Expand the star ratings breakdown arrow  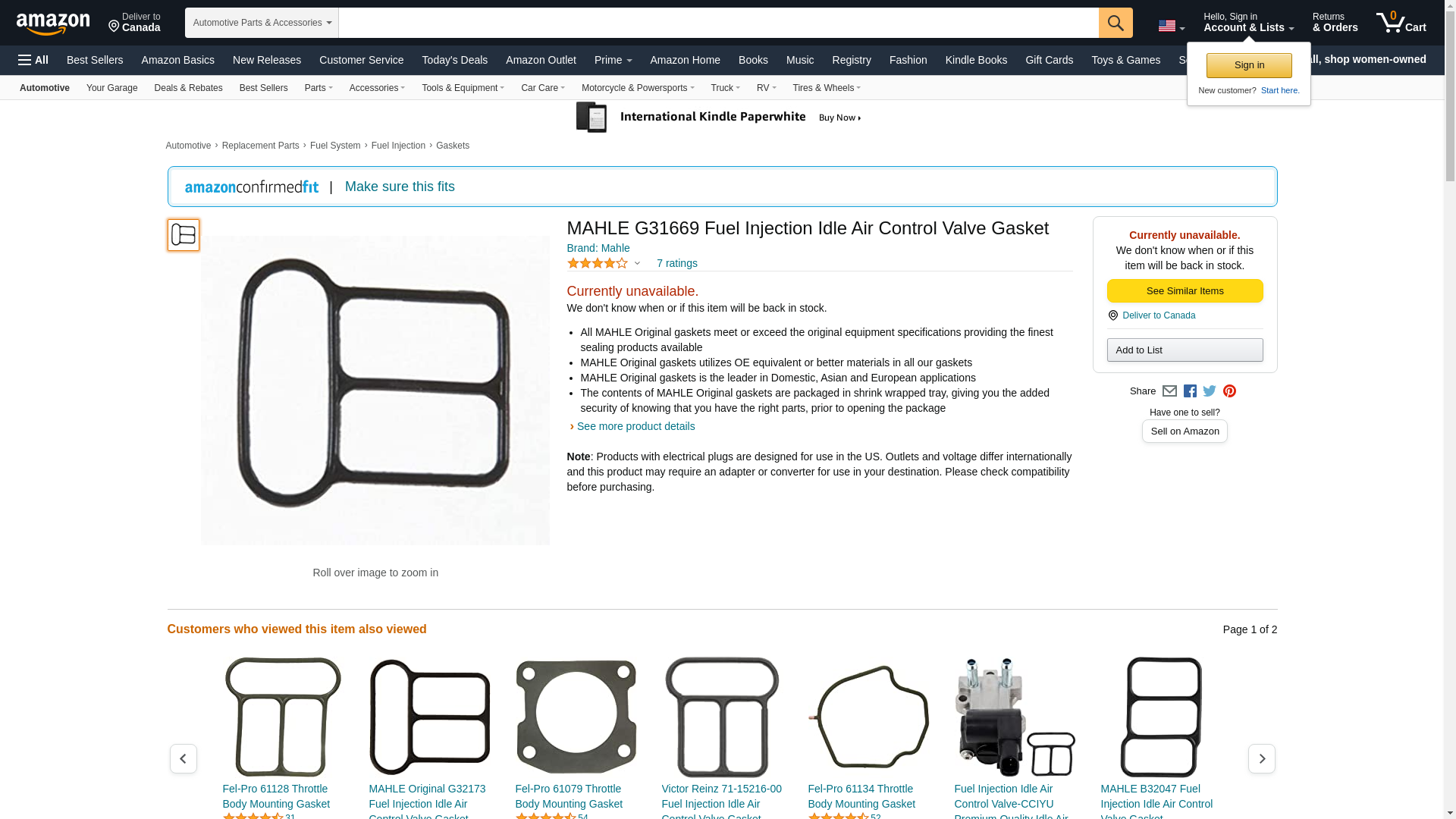click(x=637, y=263)
